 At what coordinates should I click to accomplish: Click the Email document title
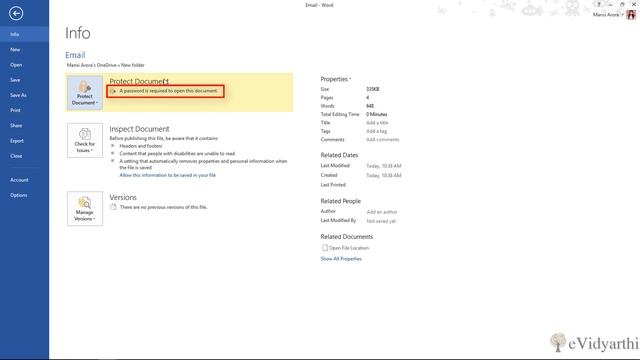point(75,55)
